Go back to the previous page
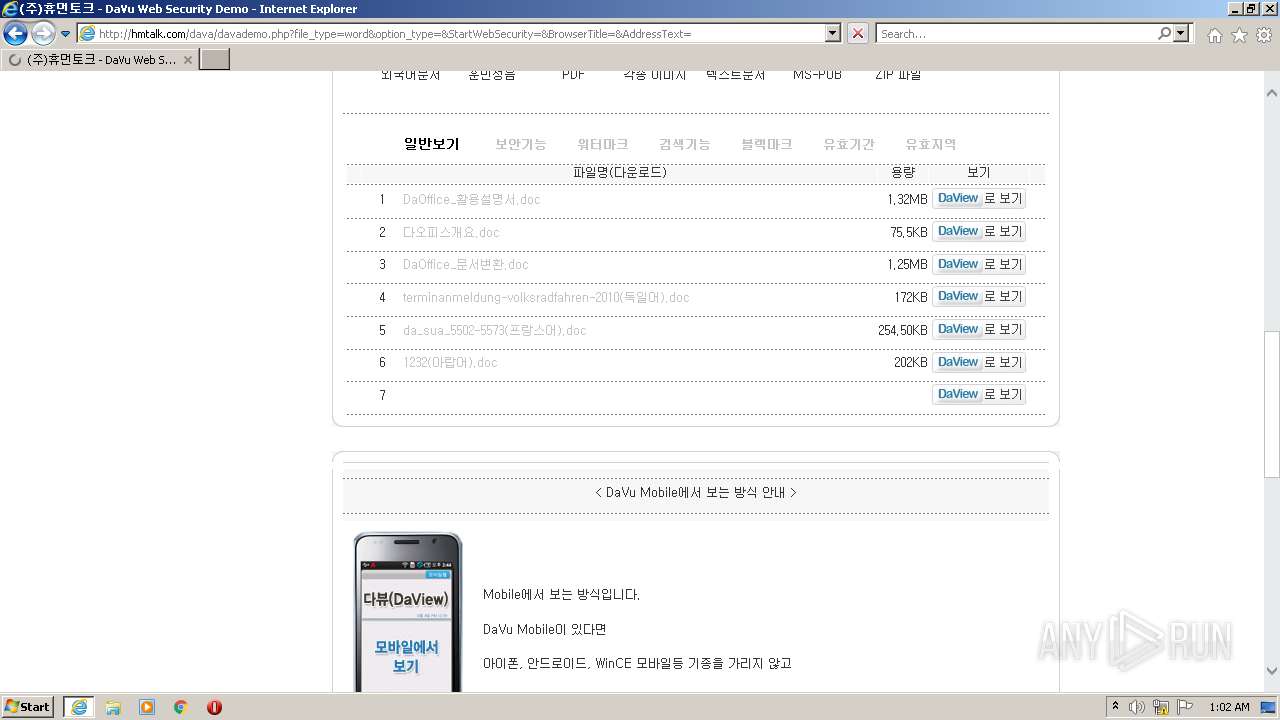The width and height of the screenshot is (1280, 720). (15, 33)
